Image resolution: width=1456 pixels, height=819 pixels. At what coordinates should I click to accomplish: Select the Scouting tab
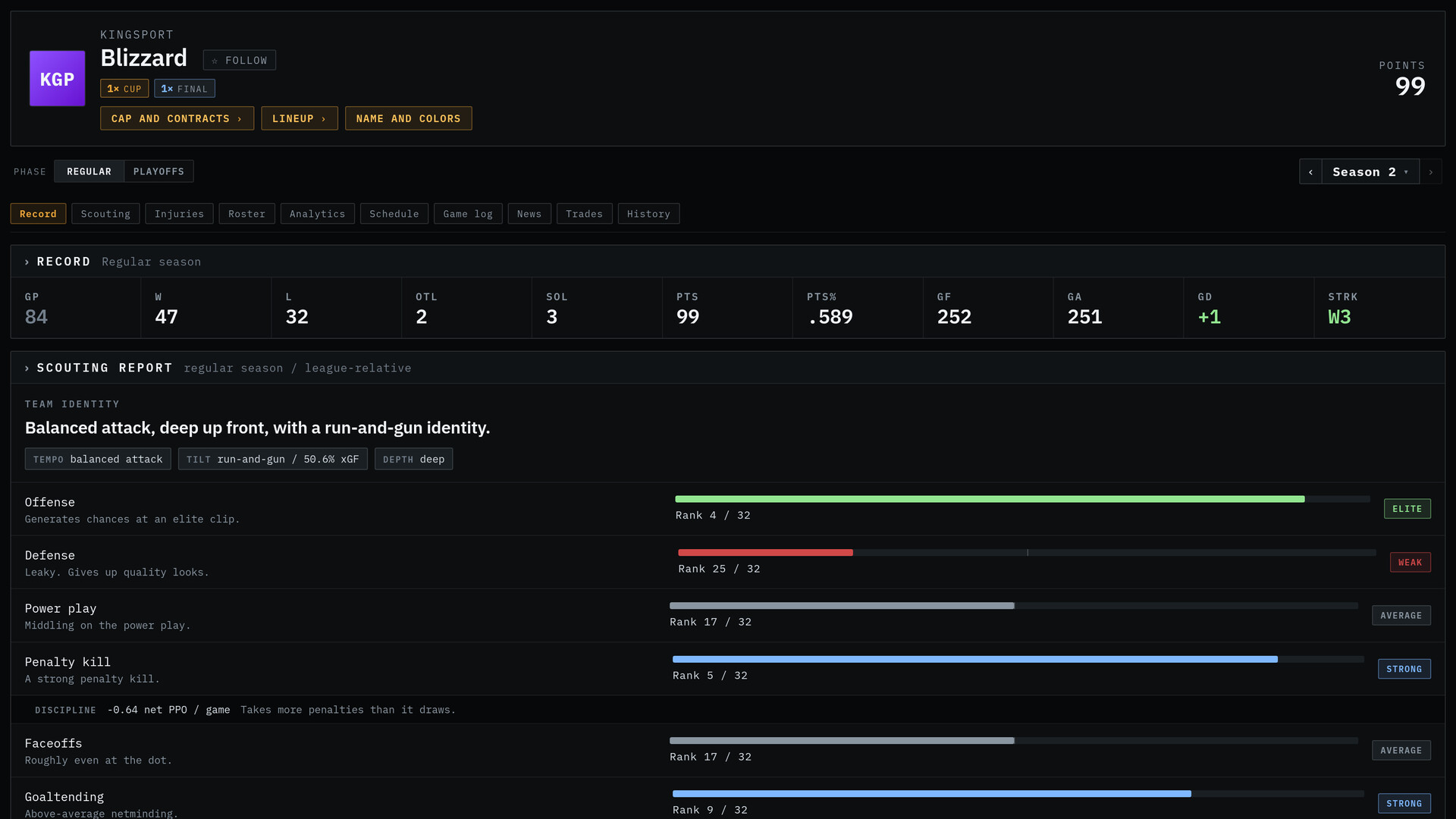point(105,214)
